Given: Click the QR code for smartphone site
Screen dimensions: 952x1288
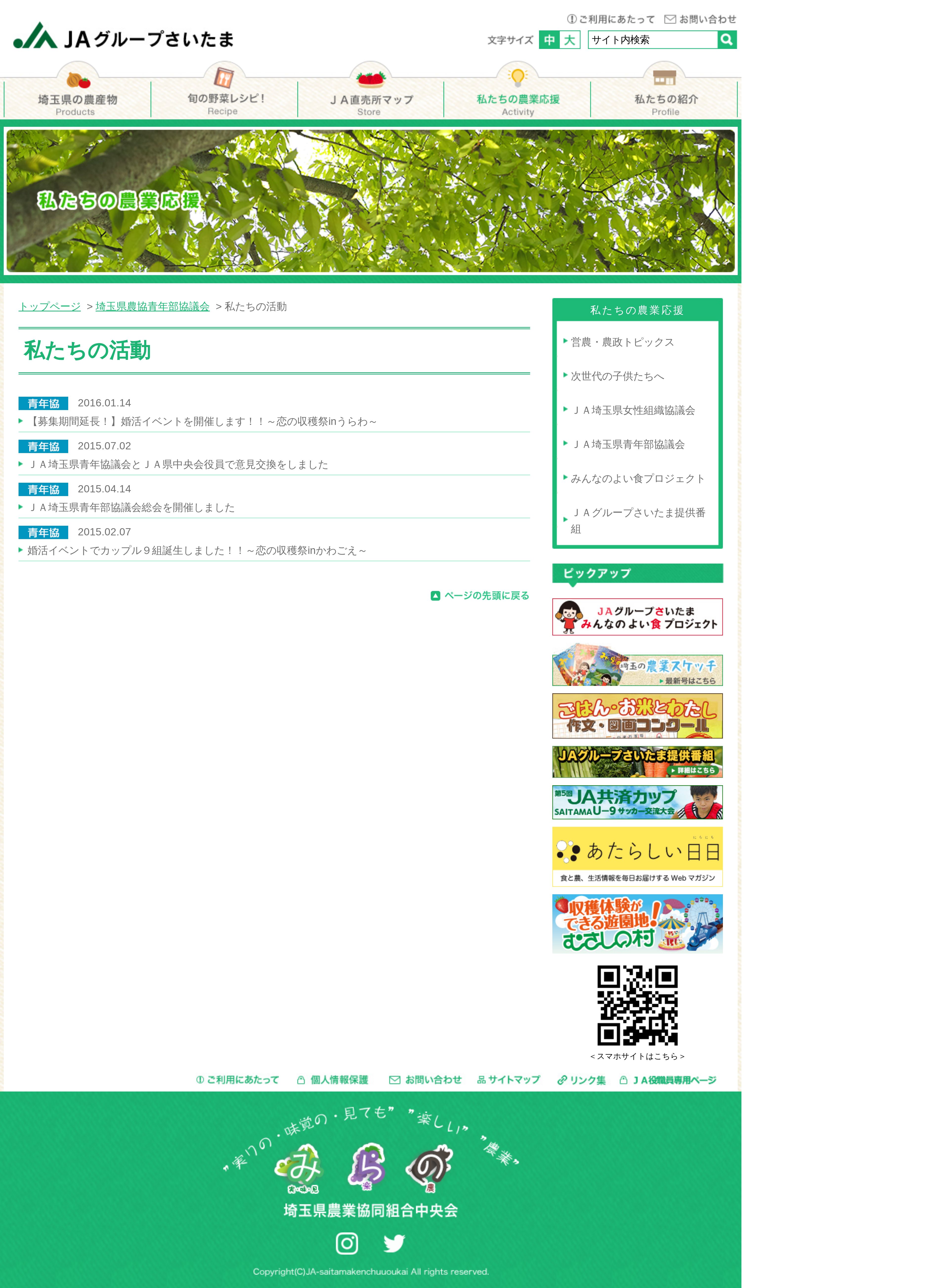Looking at the screenshot, I should click(637, 1005).
